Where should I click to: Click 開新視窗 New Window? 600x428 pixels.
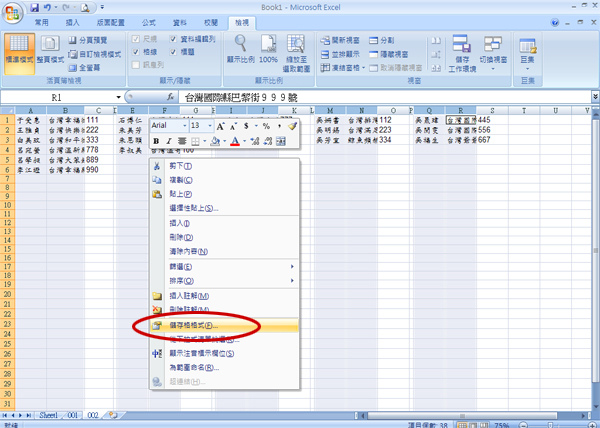pos(340,40)
